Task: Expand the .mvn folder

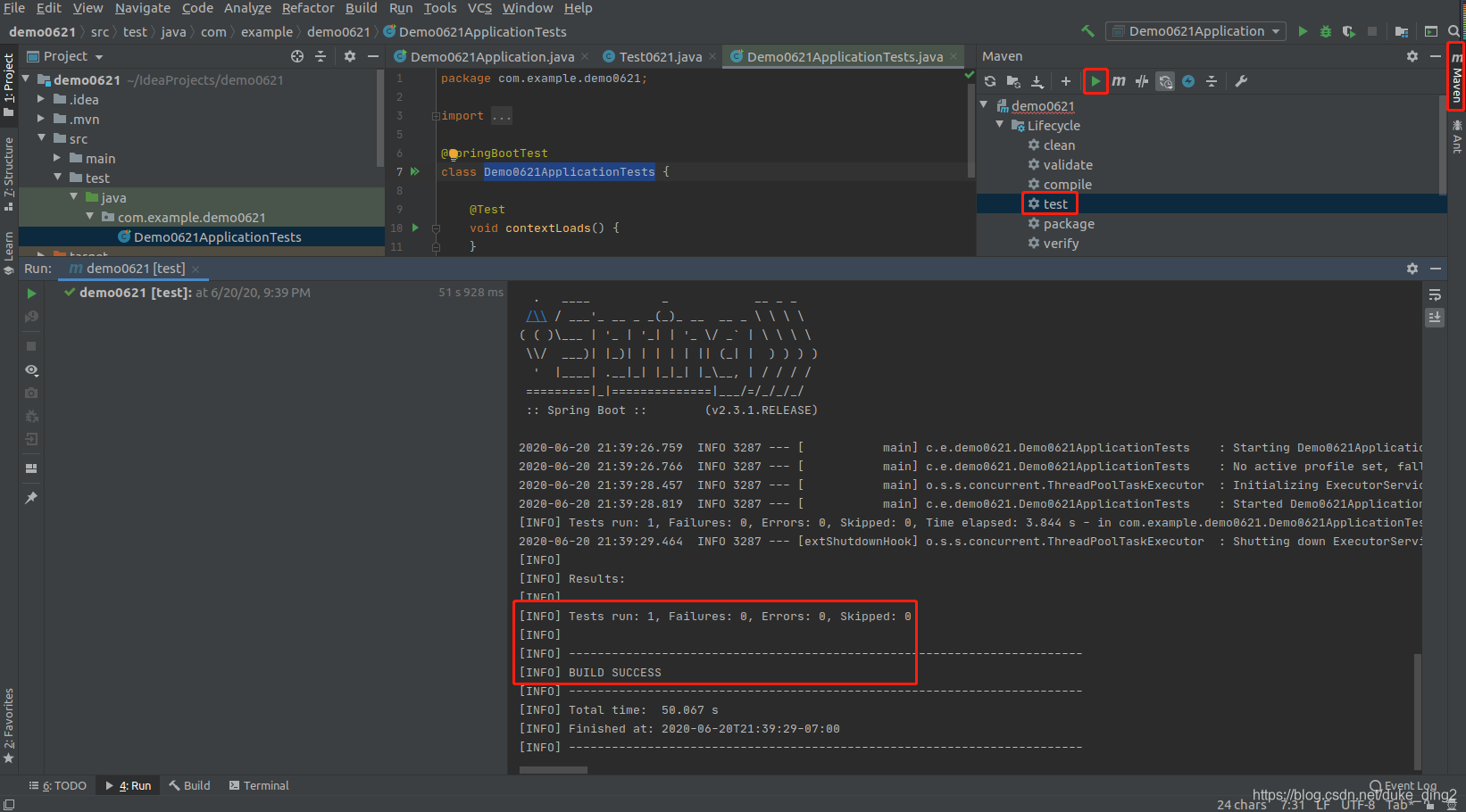Action: tap(41, 119)
